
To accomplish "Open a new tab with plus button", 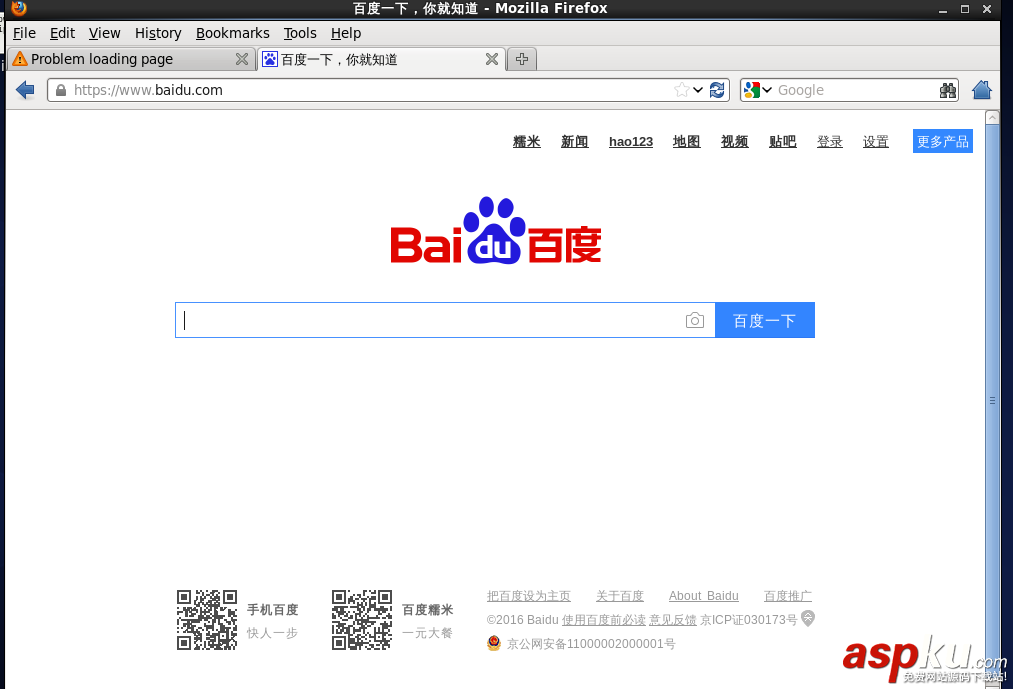I will 522,59.
